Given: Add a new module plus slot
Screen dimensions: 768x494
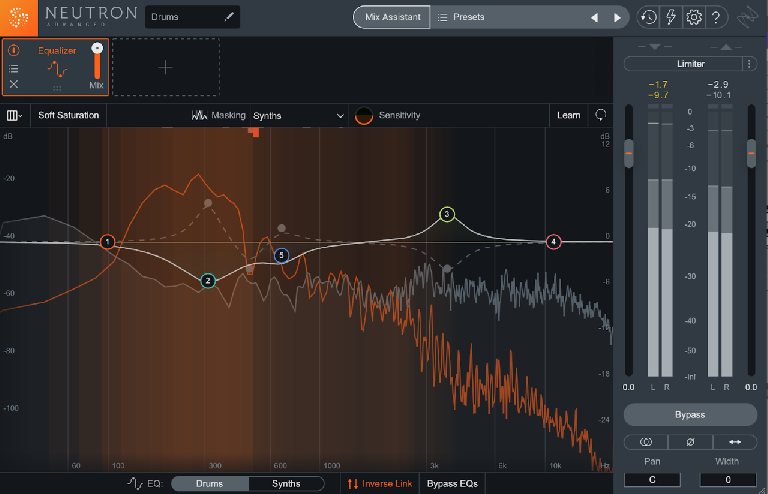Looking at the screenshot, I should tap(166, 67).
